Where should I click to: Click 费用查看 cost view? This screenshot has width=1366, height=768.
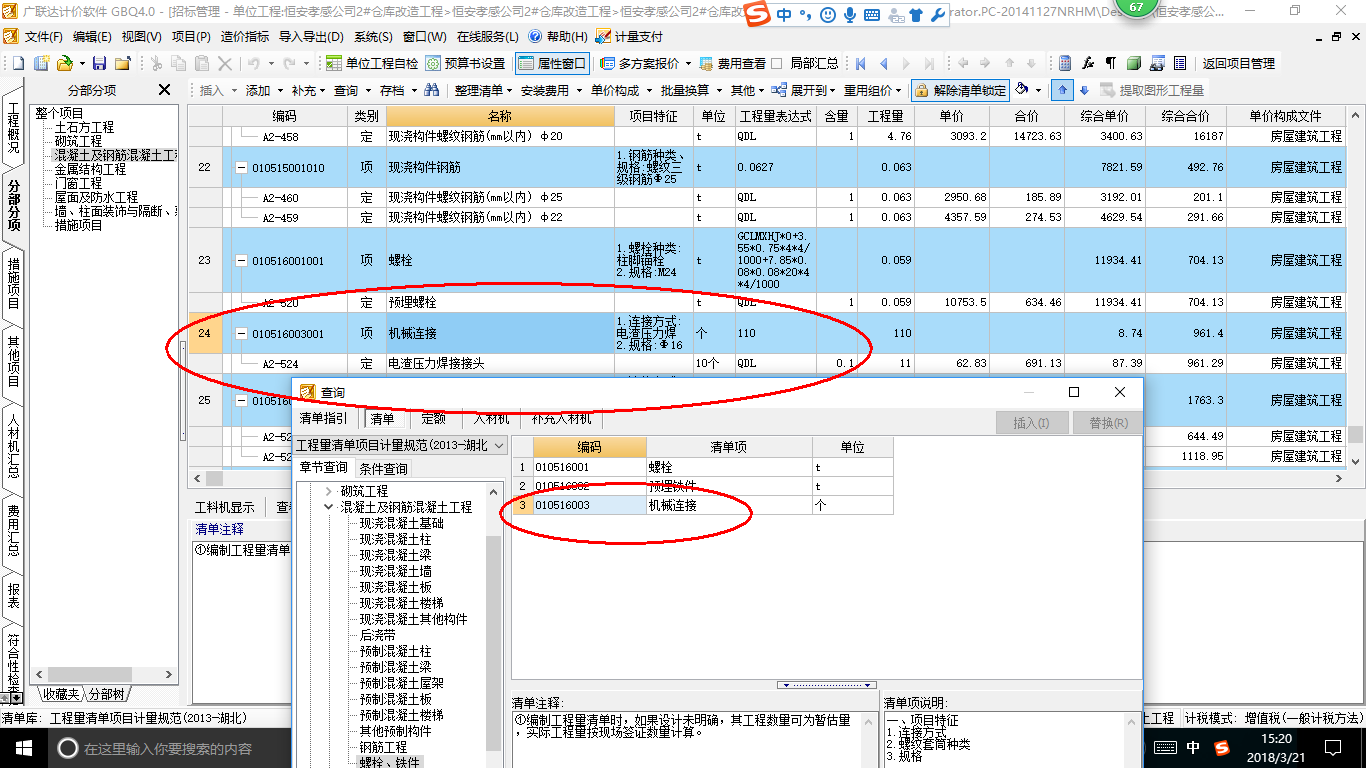point(733,63)
